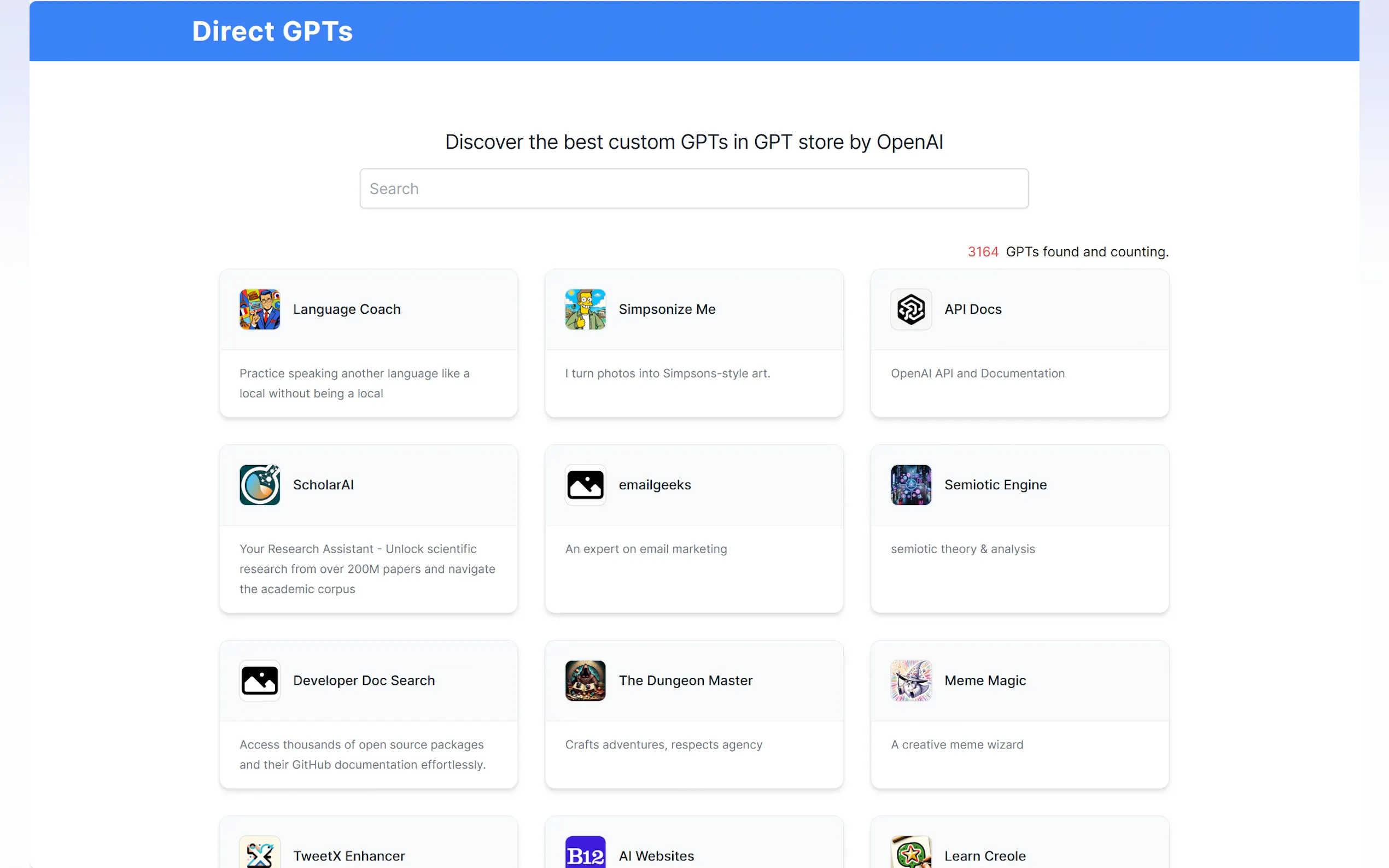1389x868 pixels.
Task: Open the TweetX Enhancer card title
Action: 348,855
